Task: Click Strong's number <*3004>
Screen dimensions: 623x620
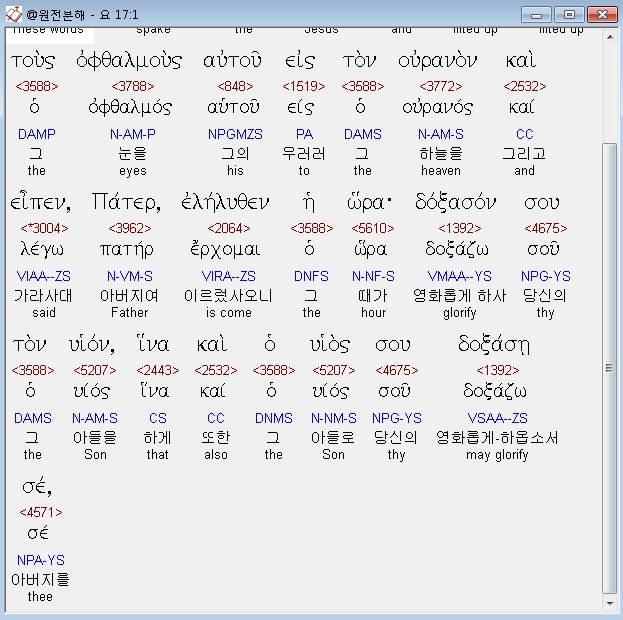Action: [44, 228]
